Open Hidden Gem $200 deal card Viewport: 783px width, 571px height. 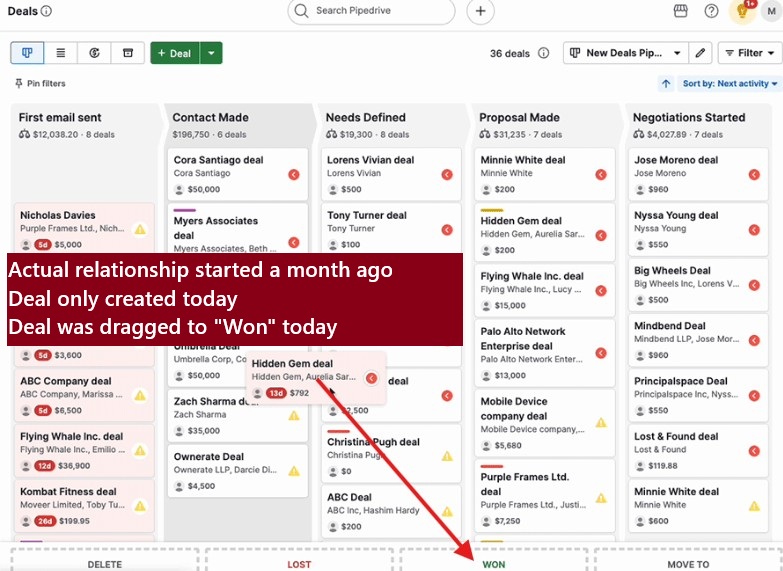[545, 233]
